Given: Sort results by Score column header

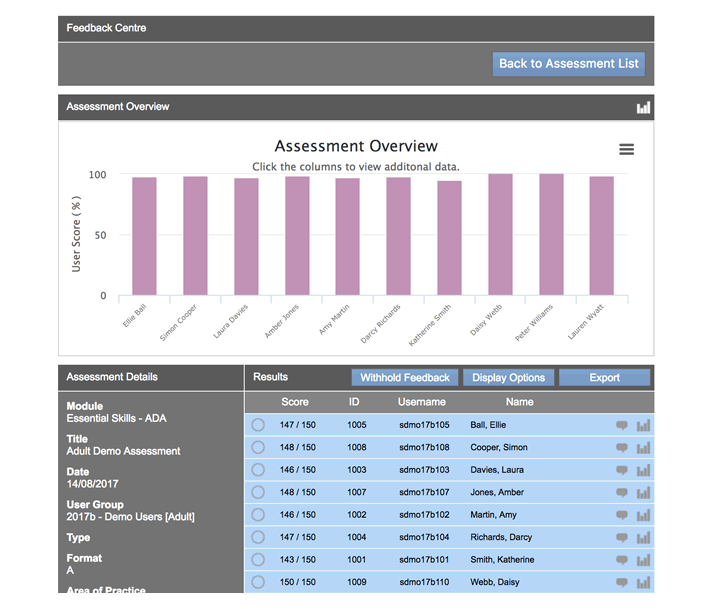Looking at the screenshot, I should [x=295, y=402].
